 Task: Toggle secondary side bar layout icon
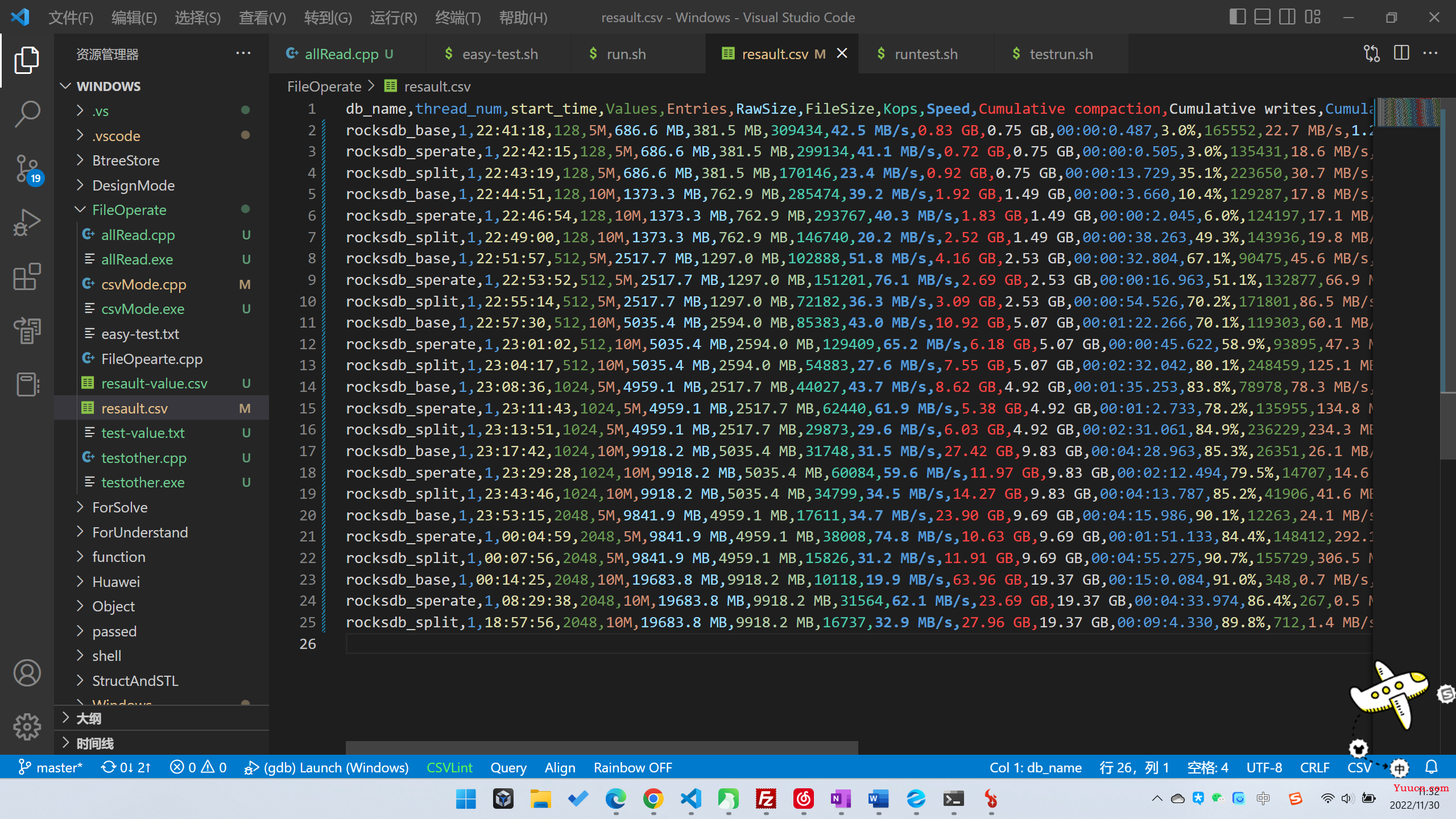[x=1288, y=17]
